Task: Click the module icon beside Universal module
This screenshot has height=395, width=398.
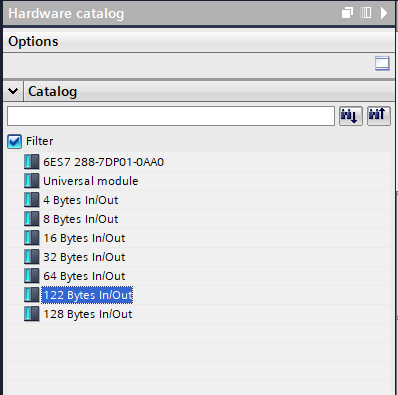Action: 32,181
